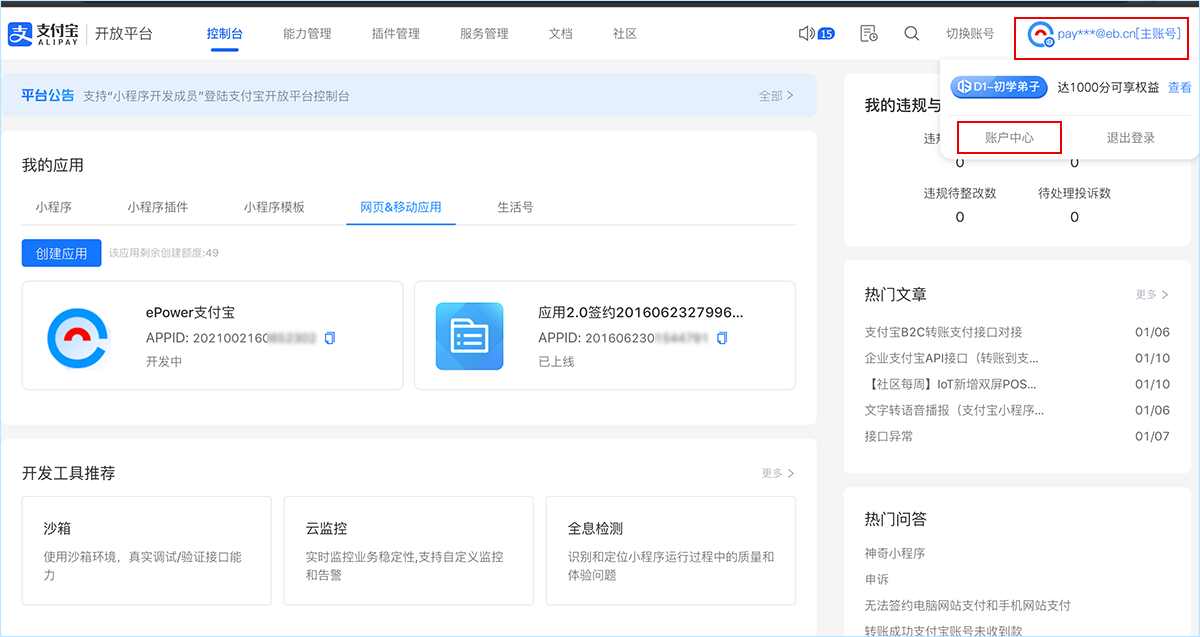Screen dimensions: 1200x637
Task: Click the 开放平台 title text
Action: pyautogui.click(x=124, y=34)
